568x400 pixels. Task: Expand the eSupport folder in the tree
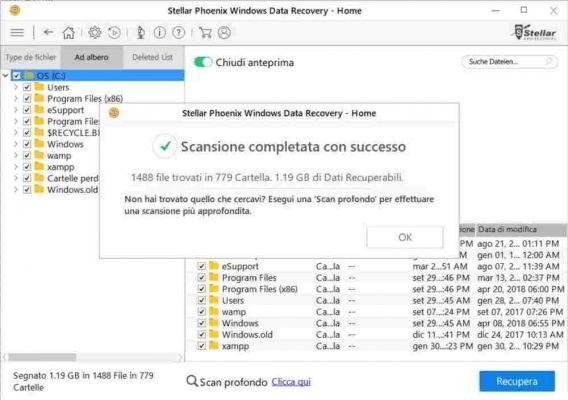[16, 110]
